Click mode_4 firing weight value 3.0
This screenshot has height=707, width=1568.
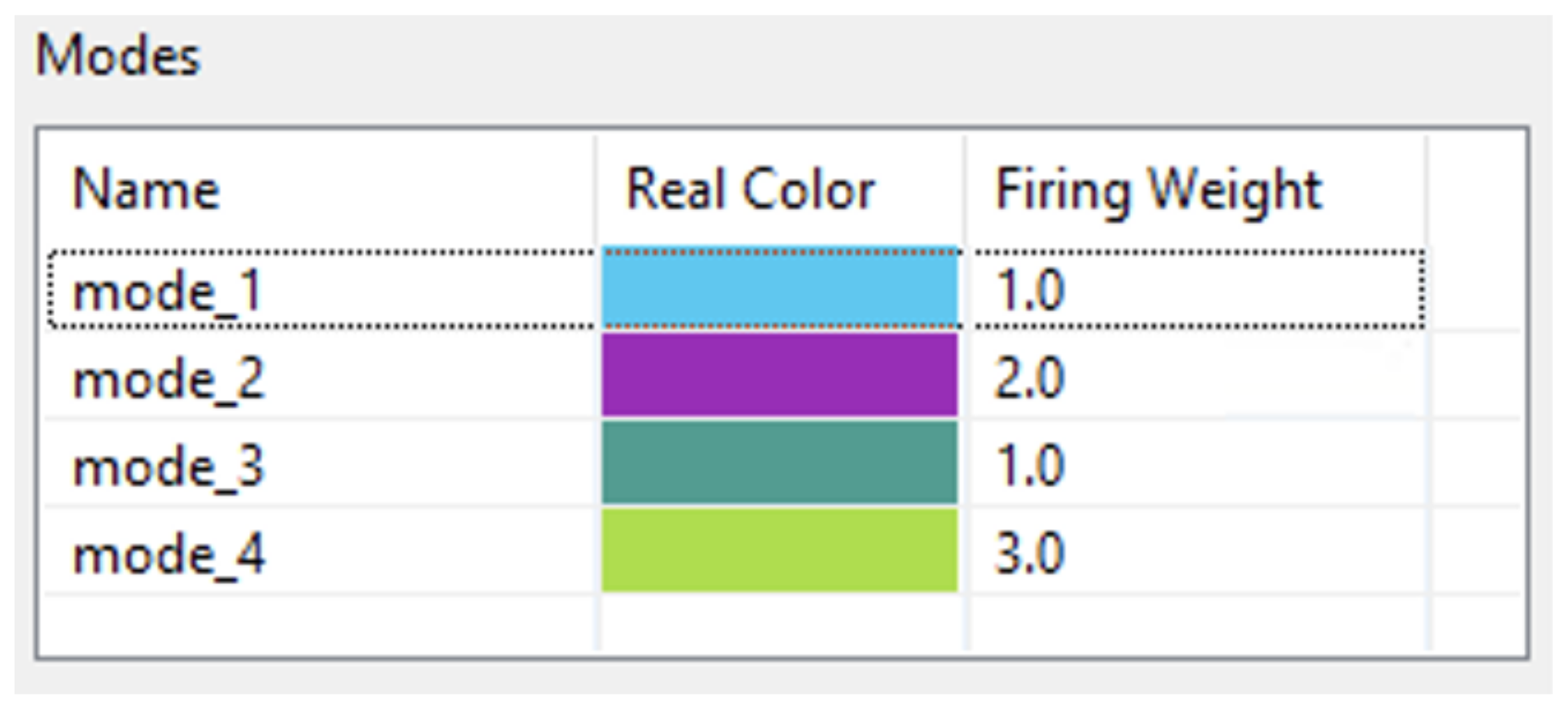click(x=1030, y=554)
